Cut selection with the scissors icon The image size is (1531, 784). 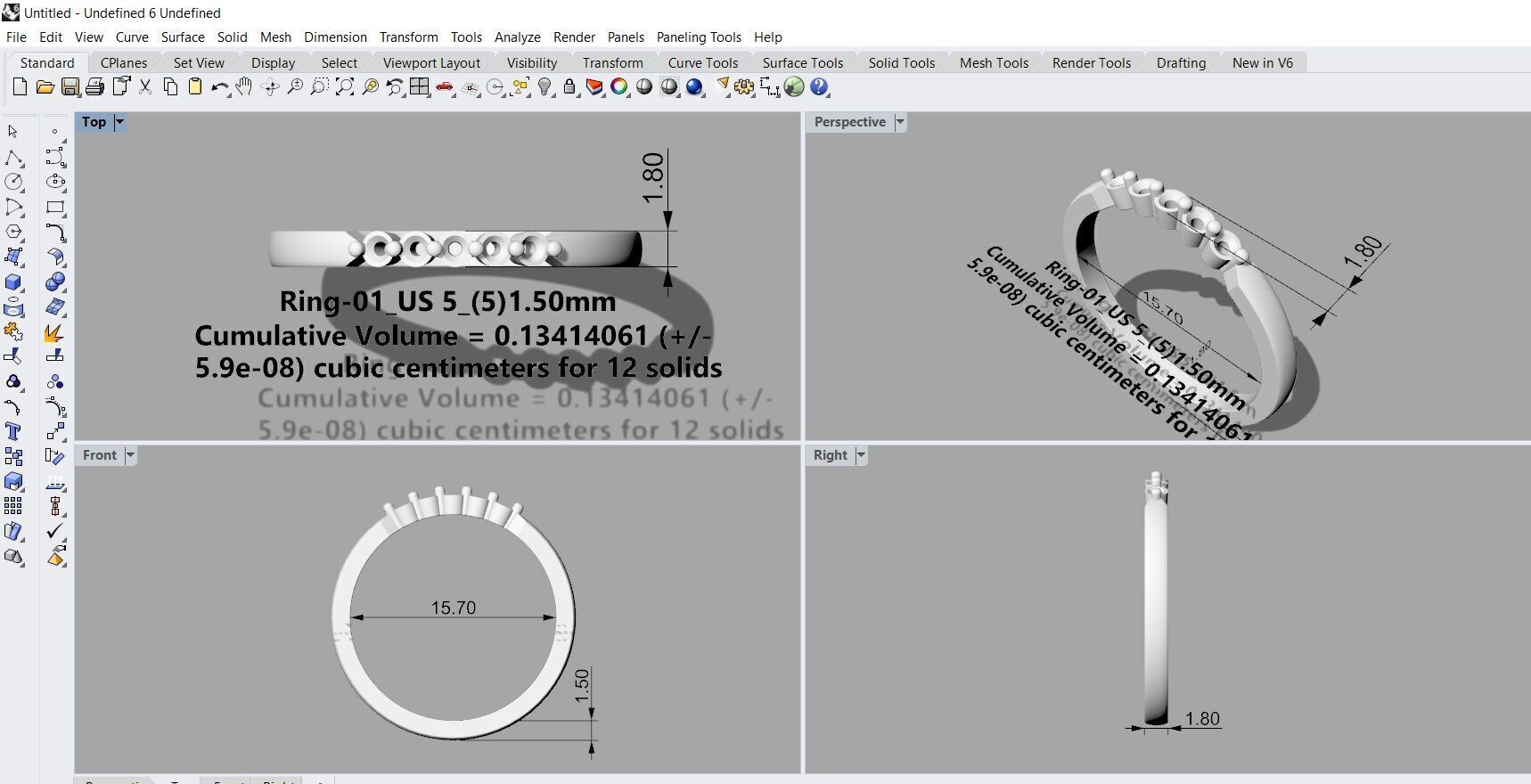pyautogui.click(x=145, y=86)
